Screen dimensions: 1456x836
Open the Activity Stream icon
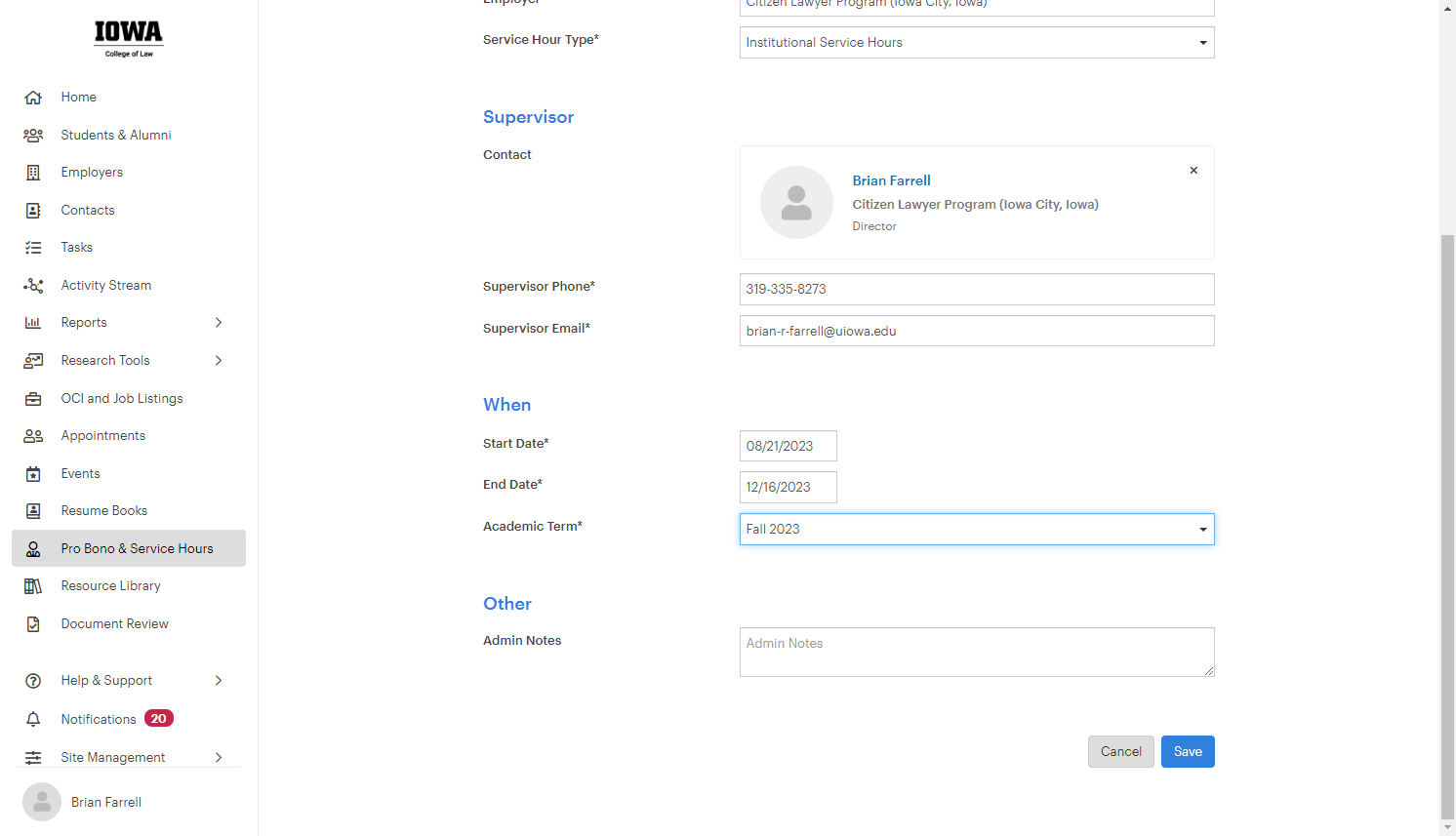pos(33,286)
